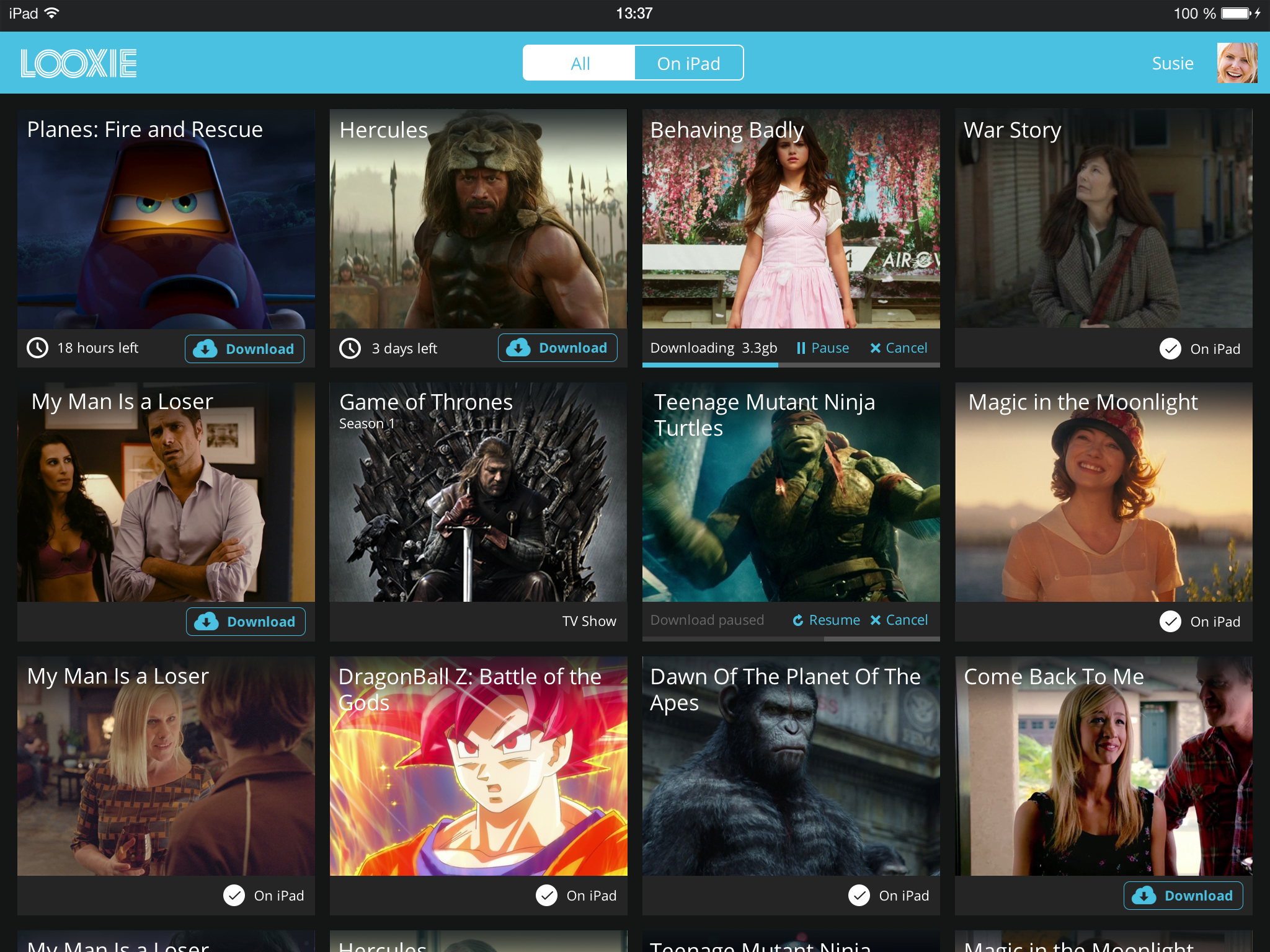Click the Season 1 subtitle text

pos(367,424)
